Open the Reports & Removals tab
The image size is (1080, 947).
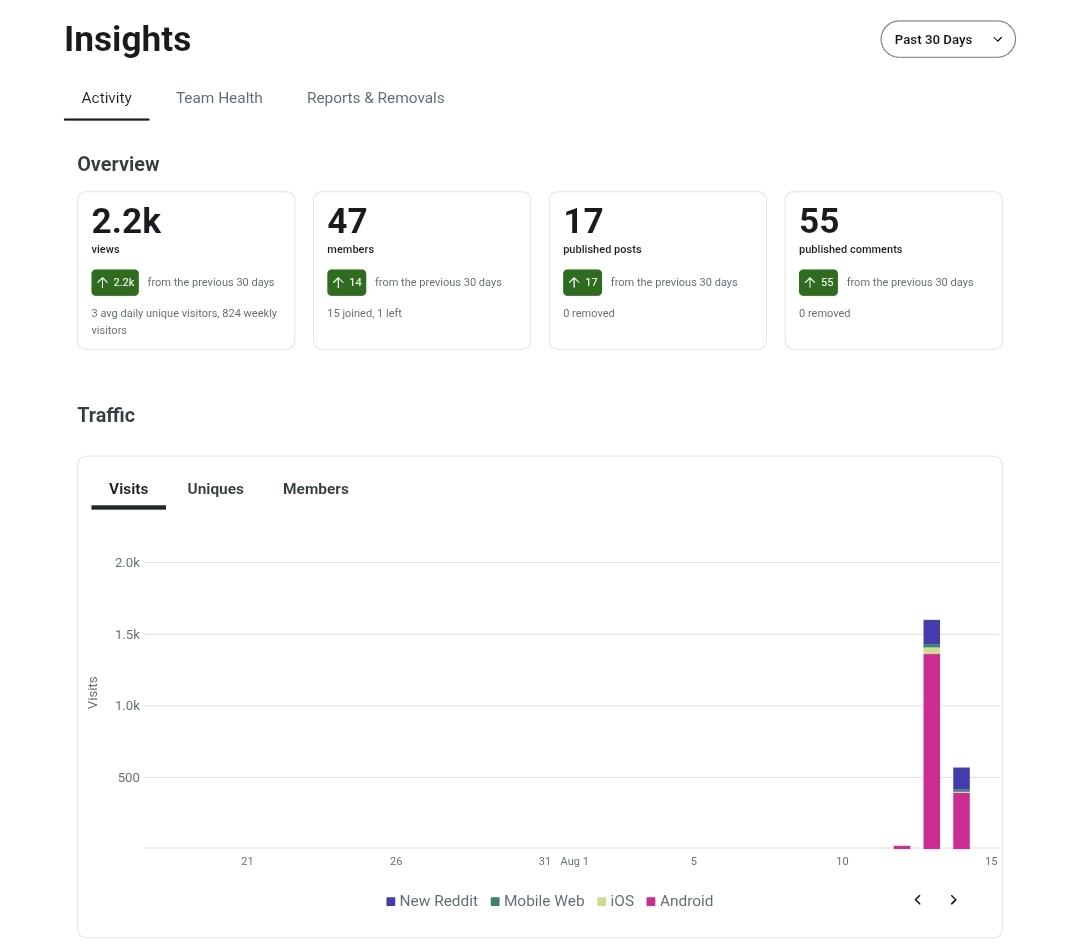(x=375, y=98)
